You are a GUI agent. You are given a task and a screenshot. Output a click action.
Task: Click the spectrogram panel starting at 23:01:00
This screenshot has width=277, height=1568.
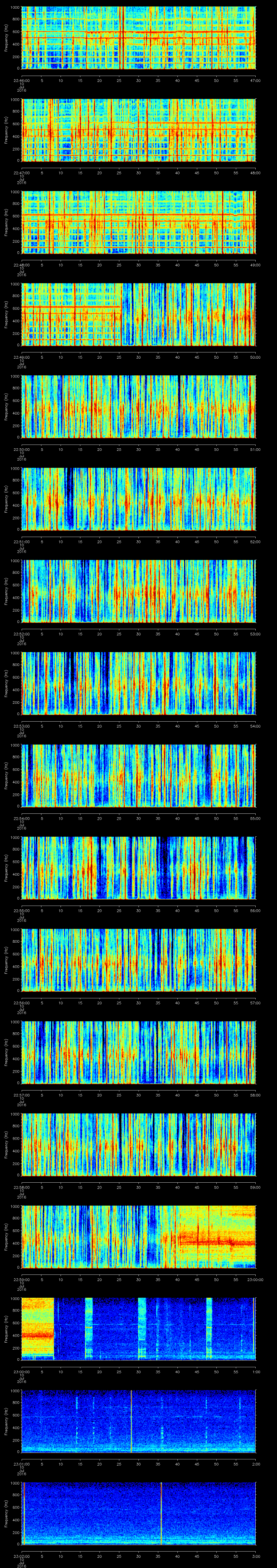point(139,1421)
